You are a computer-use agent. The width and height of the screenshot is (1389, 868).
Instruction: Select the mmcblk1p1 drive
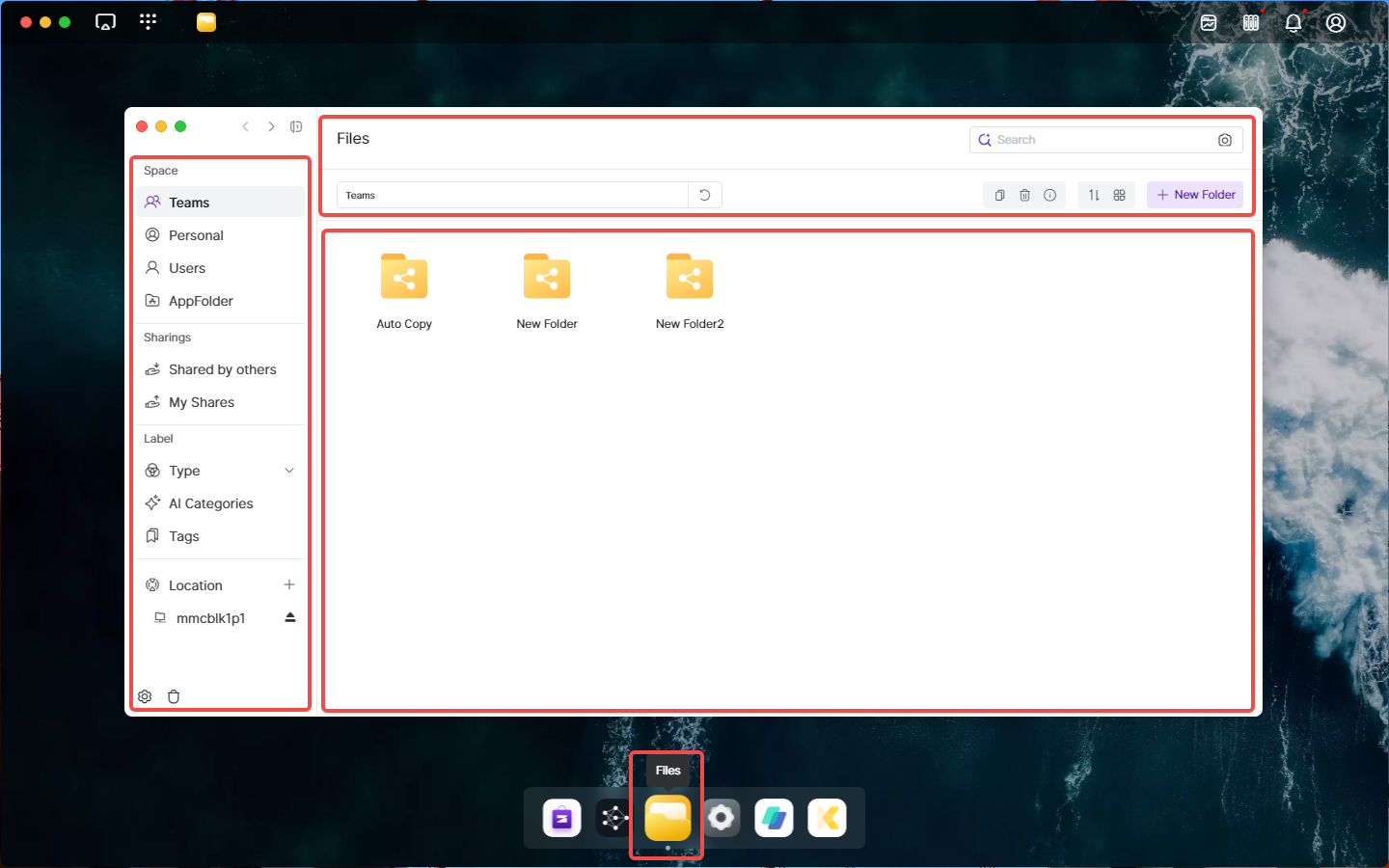[x=210, y=618]
